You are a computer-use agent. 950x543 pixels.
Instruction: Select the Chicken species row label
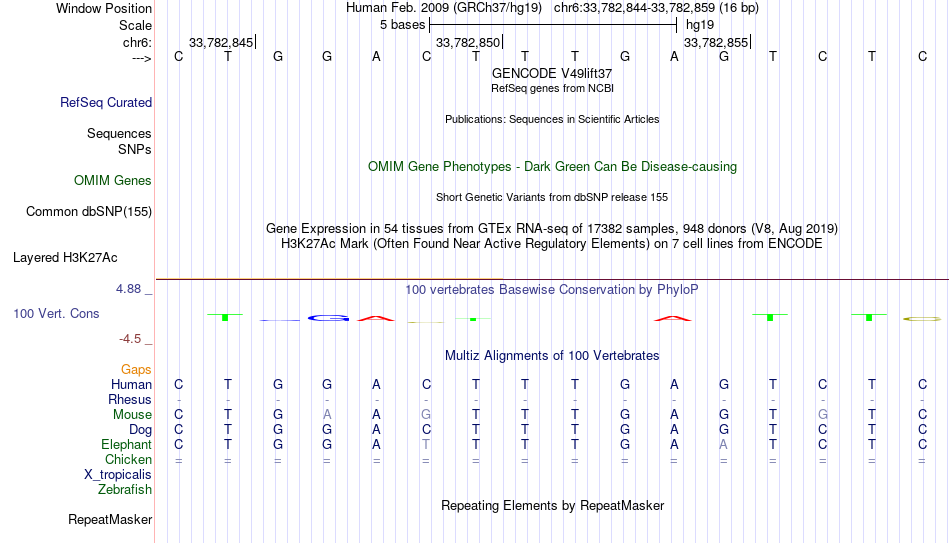[x=128, y=459]
